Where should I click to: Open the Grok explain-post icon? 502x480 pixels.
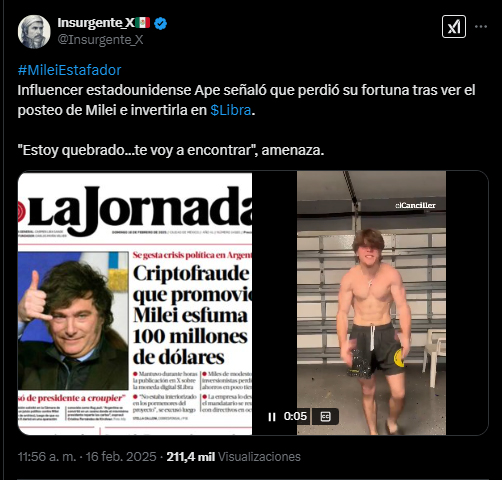(x=454, y=27)
